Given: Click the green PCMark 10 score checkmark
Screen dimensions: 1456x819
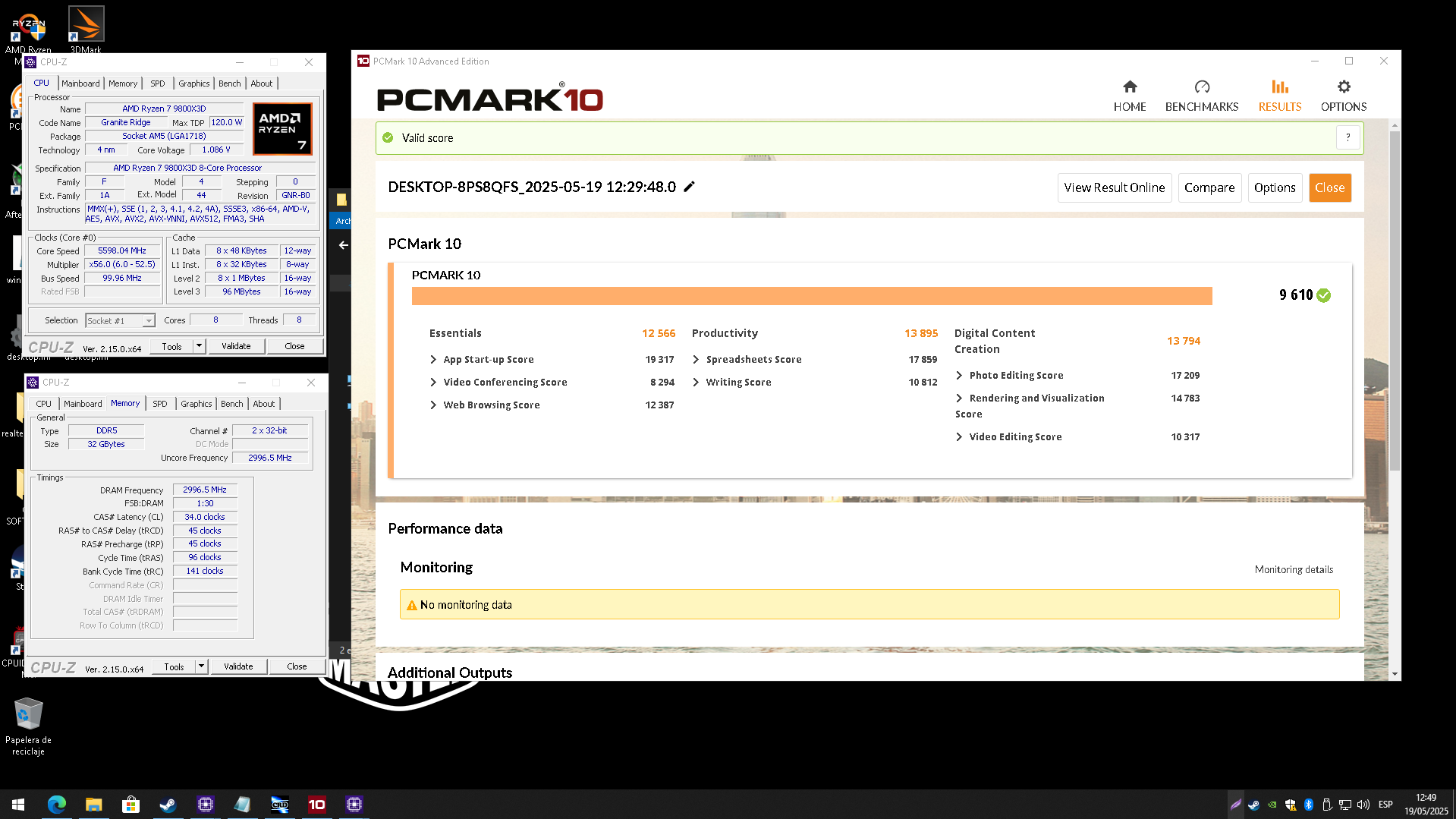Looking at the screenshot, I should point(1324,295).
